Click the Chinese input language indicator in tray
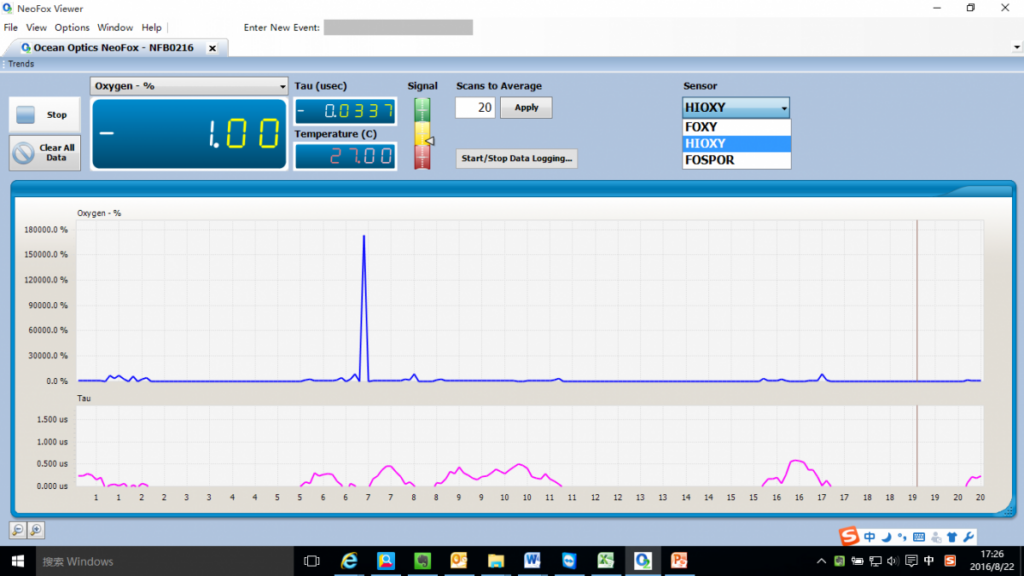The width and height of the screenshot is (1024, 576). [929, 561]
